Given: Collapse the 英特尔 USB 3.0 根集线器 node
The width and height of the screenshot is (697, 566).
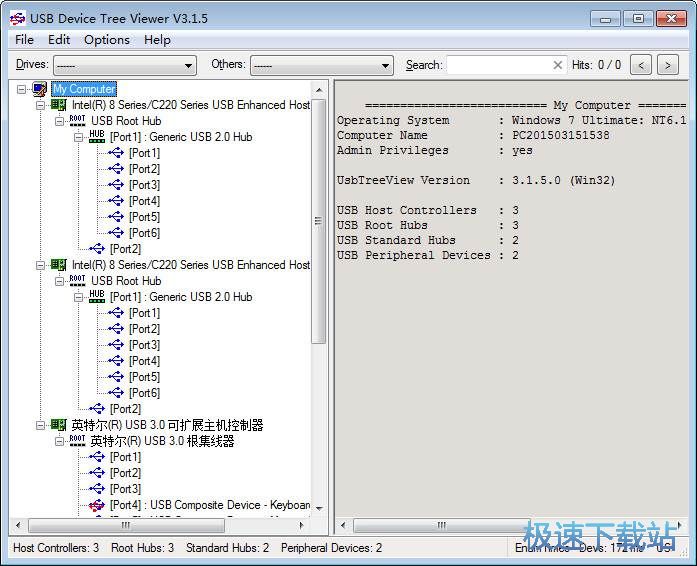Looking at the screenshot, I should 59,441.
